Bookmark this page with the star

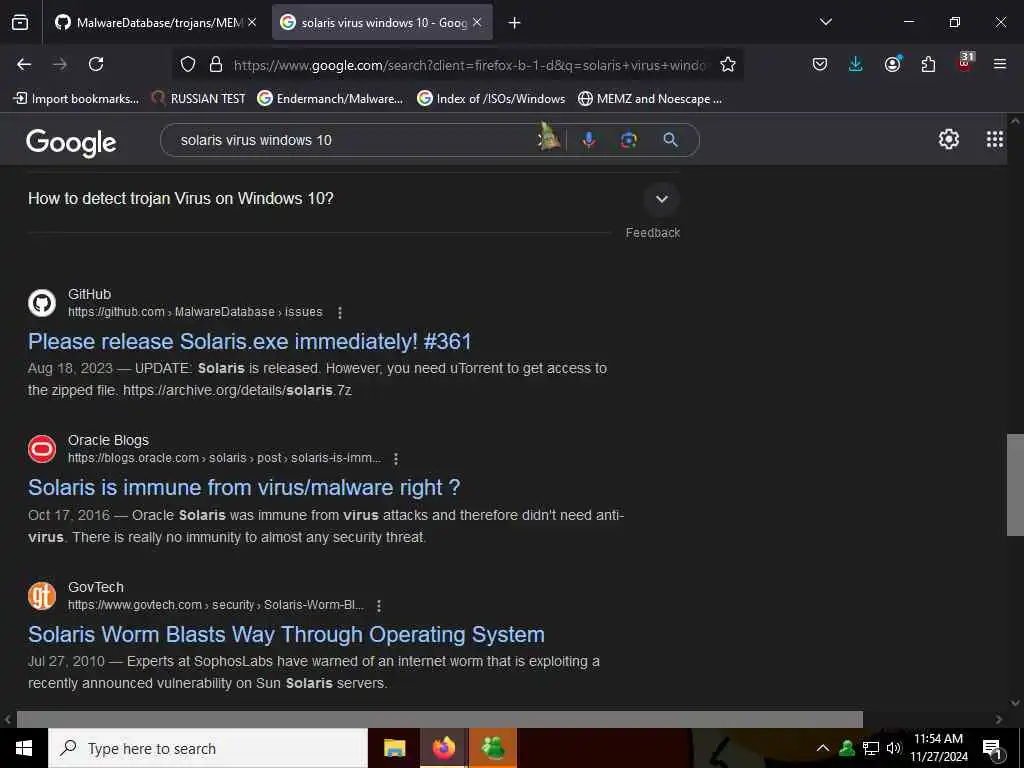click(x=728, y=64)
